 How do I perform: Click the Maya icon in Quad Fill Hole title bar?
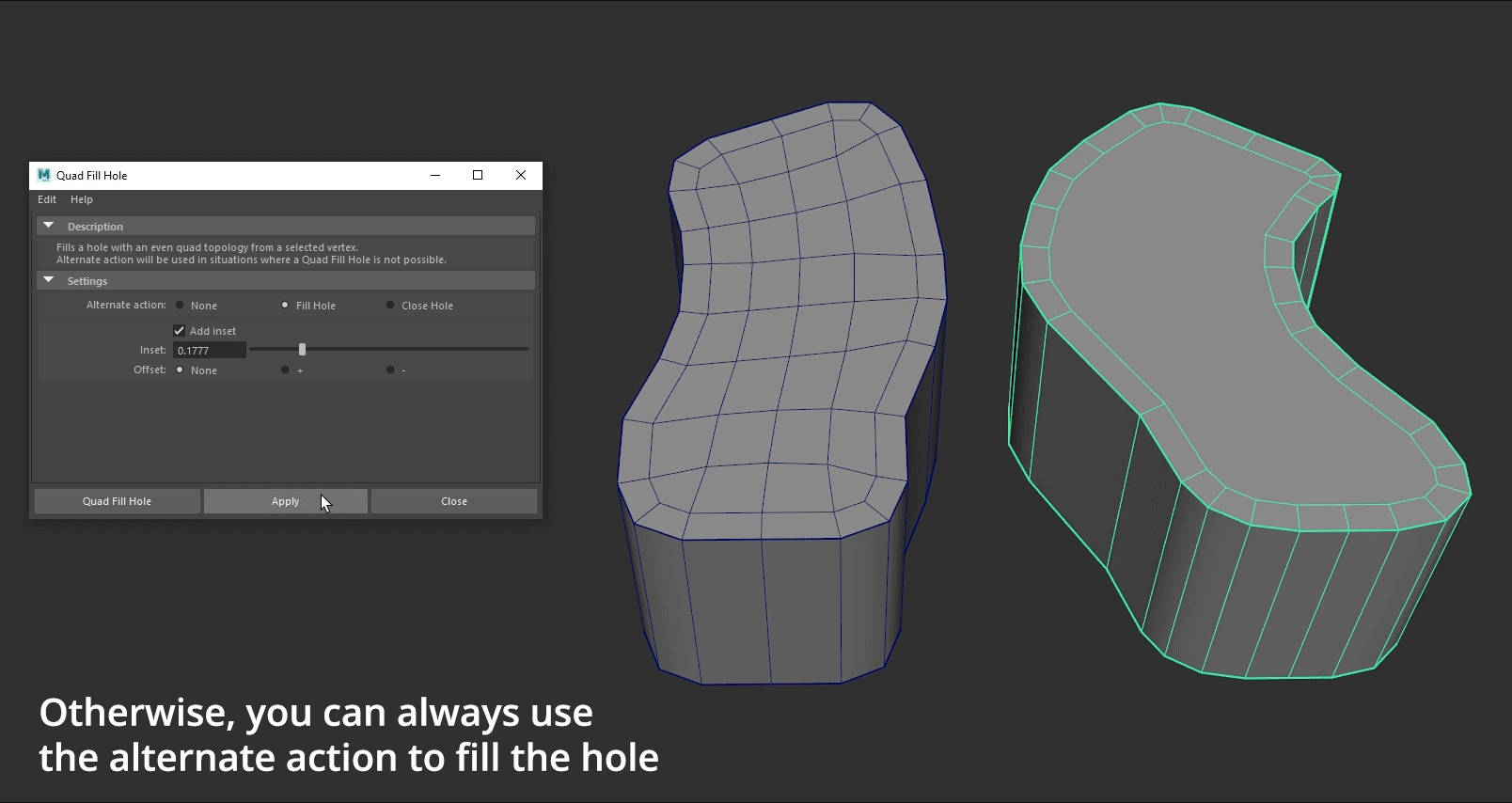click(43, 175)
